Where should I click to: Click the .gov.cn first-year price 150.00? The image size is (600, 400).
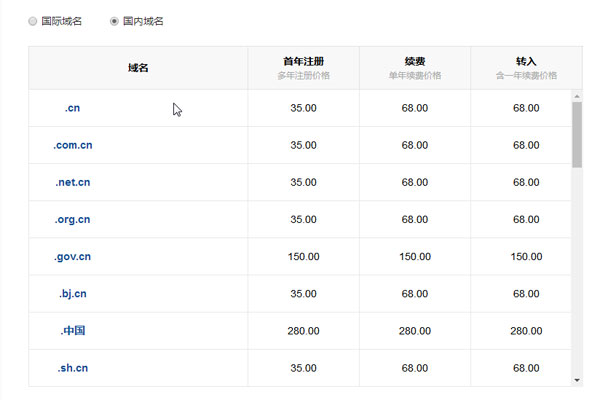[x=303, y=256]
